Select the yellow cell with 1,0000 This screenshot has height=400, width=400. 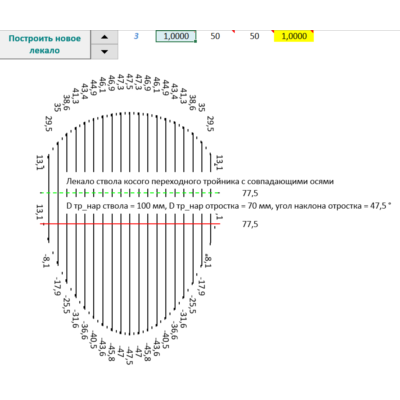click(294, 36)
